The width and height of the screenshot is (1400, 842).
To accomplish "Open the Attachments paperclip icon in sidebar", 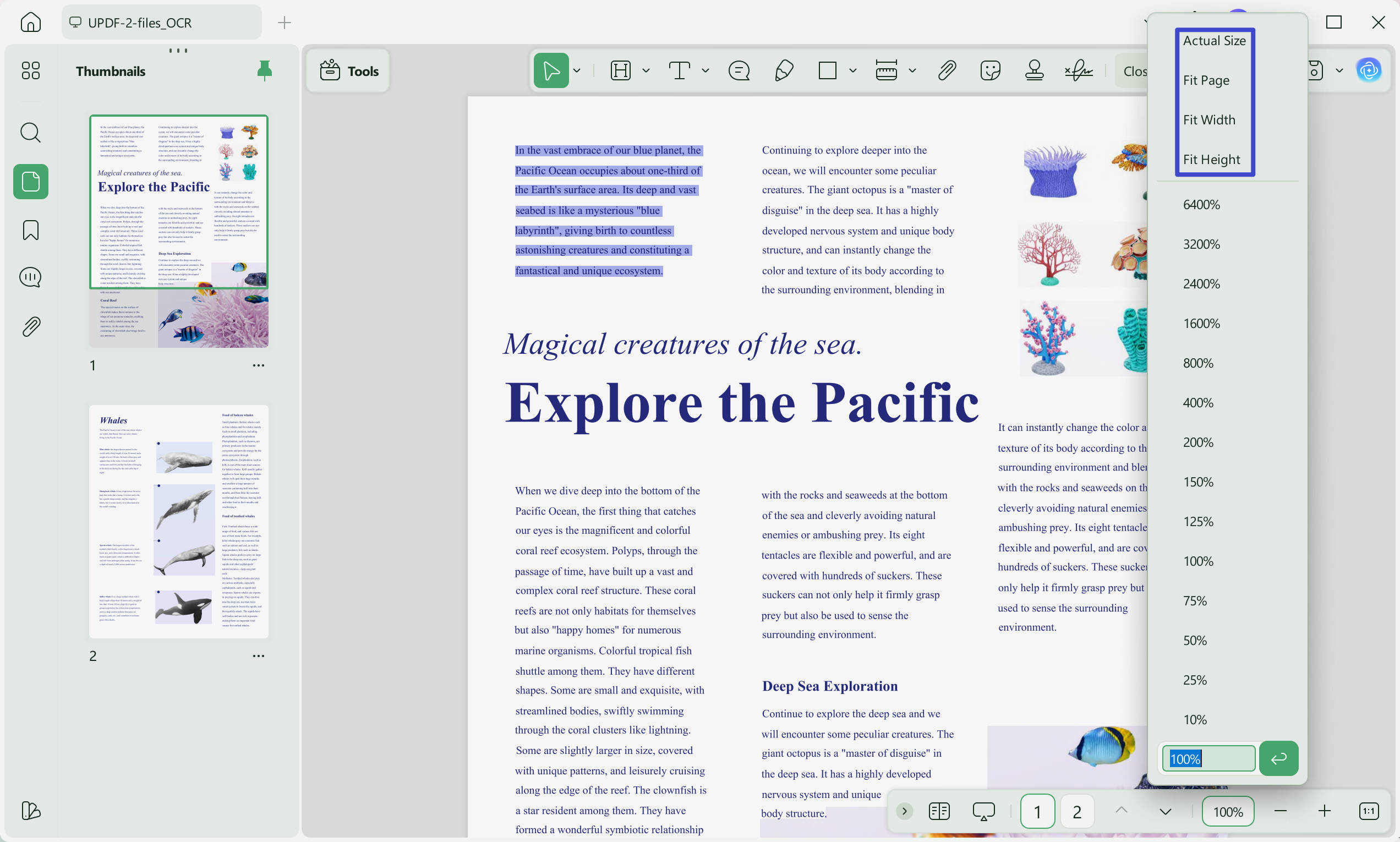I will [31, 327].
